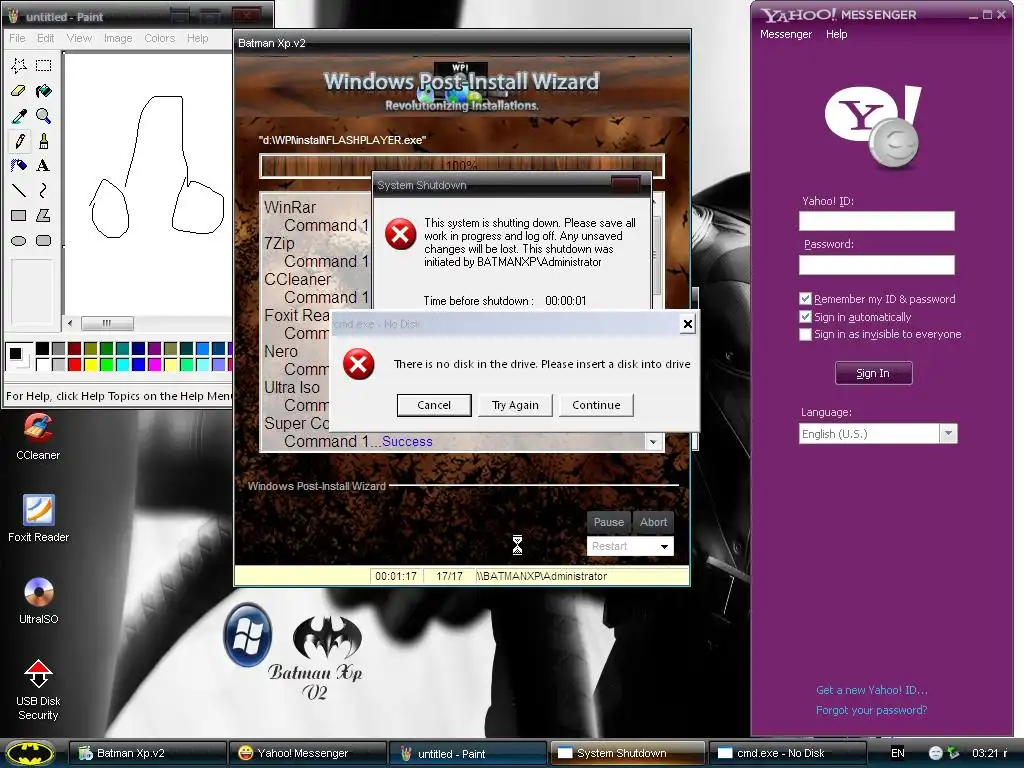Pick the yellow swatch in Paint palette

(91, 364)
